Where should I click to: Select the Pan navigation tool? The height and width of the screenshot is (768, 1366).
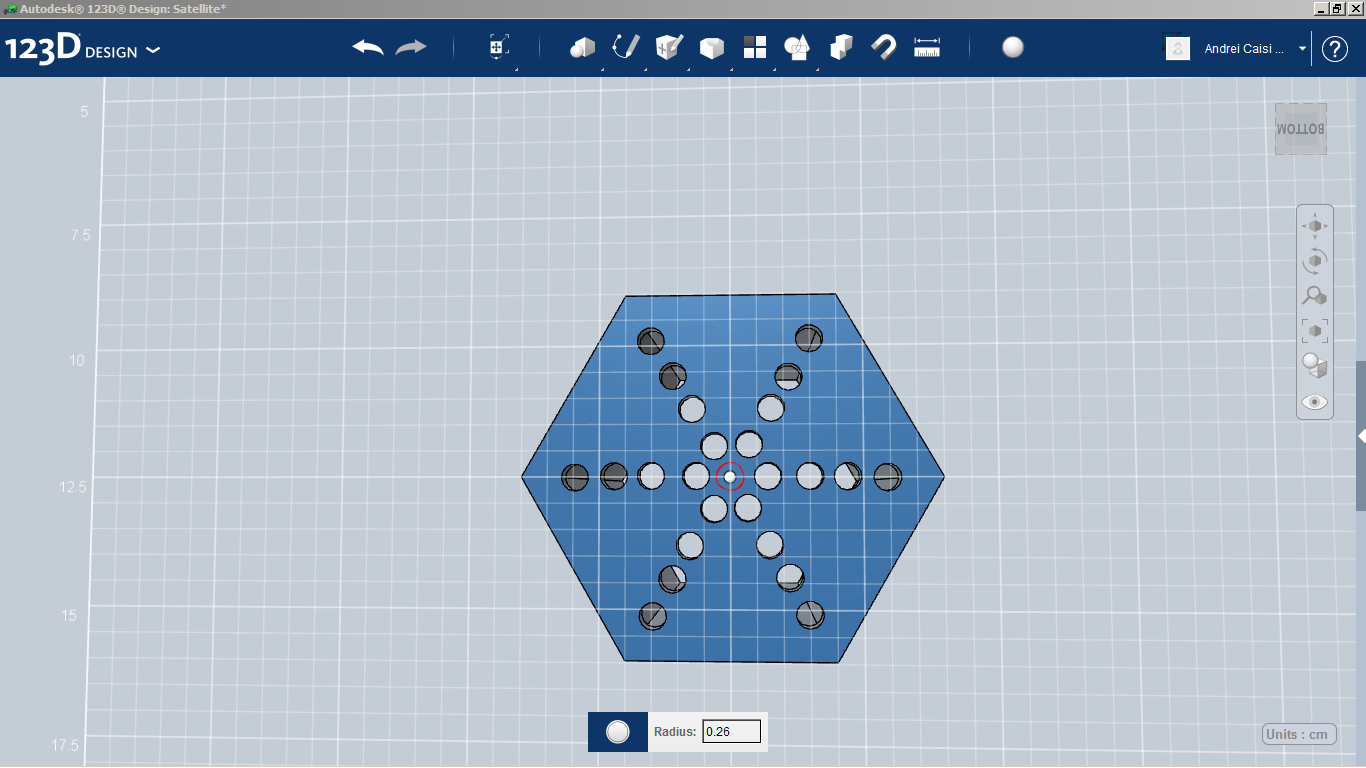[x=1315, y=227]
